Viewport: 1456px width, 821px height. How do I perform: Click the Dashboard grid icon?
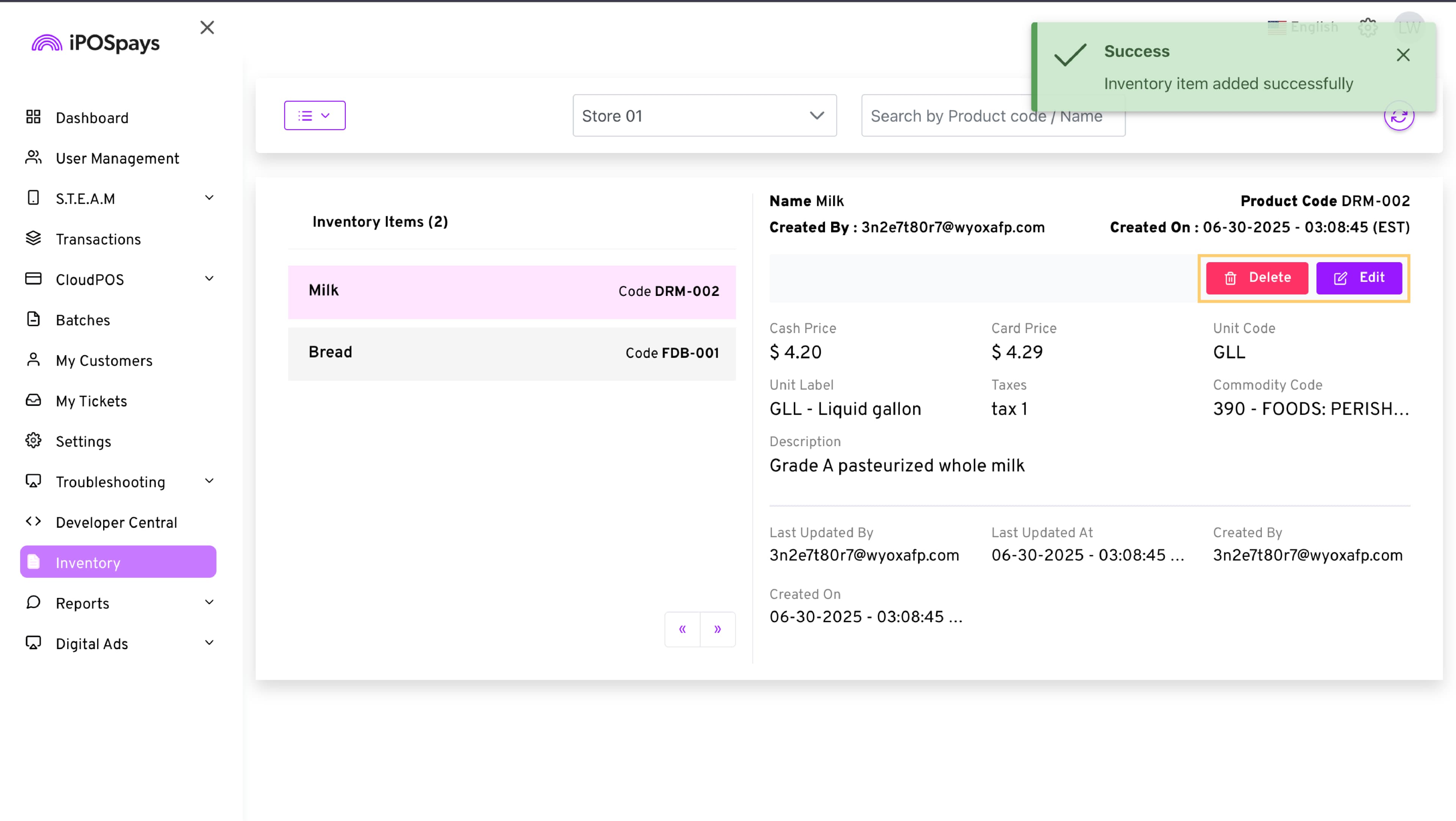[x=33, y=117]
